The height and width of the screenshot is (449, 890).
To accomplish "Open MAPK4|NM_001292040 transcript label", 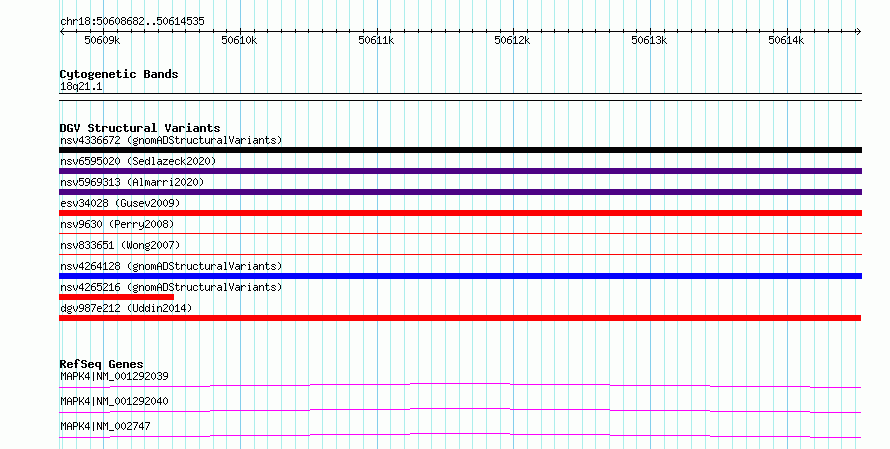I will point(114,401).
